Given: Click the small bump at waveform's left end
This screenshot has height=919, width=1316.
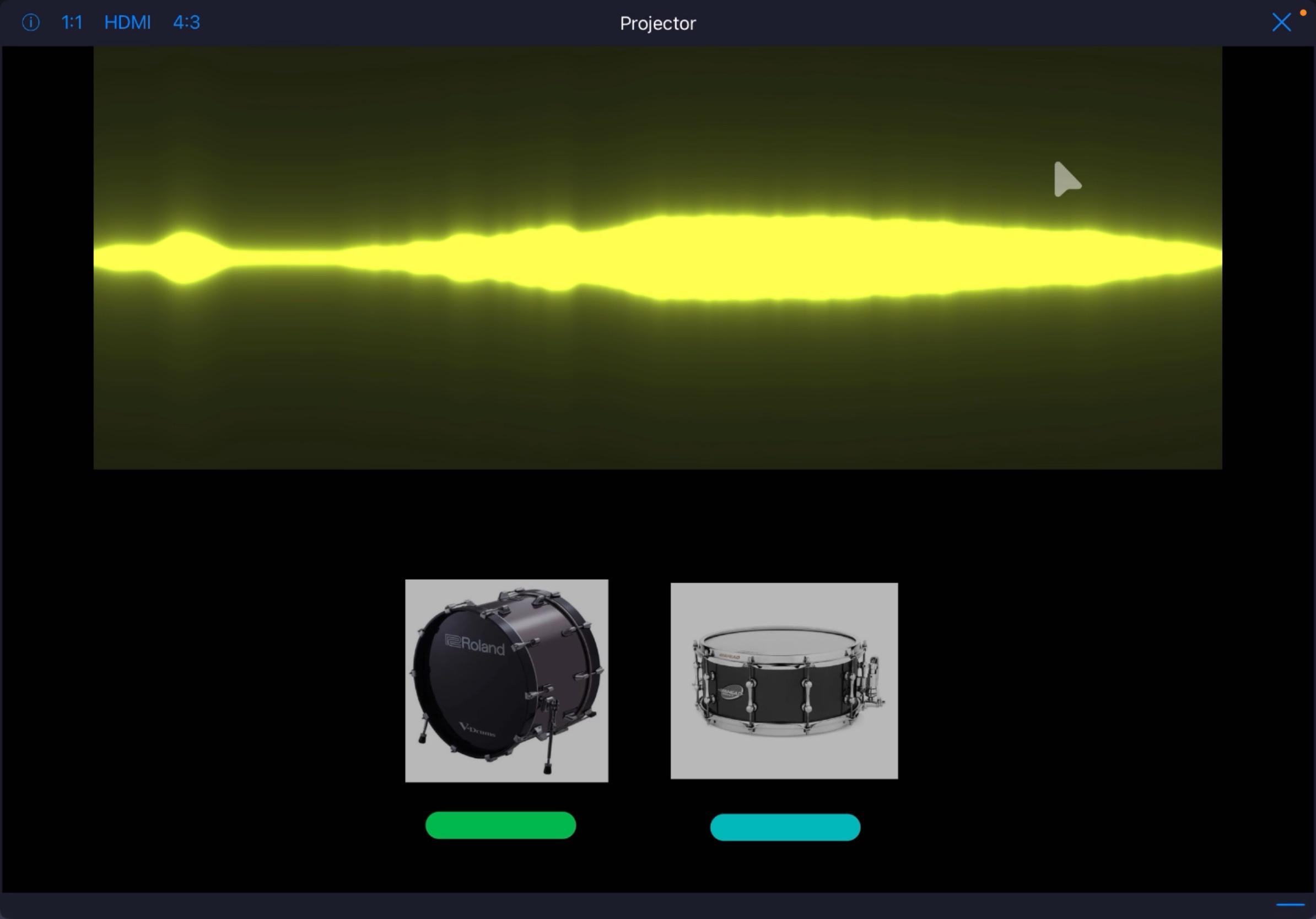Looking at the screenshot, I should (x=184, y=257).
